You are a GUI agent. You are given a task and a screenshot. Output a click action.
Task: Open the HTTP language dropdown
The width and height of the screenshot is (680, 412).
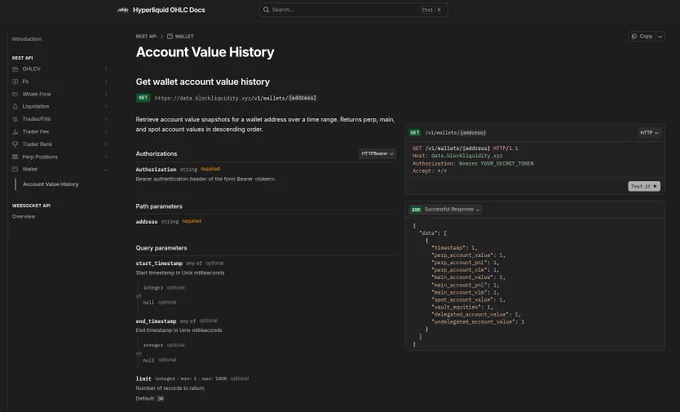(649, 133)
